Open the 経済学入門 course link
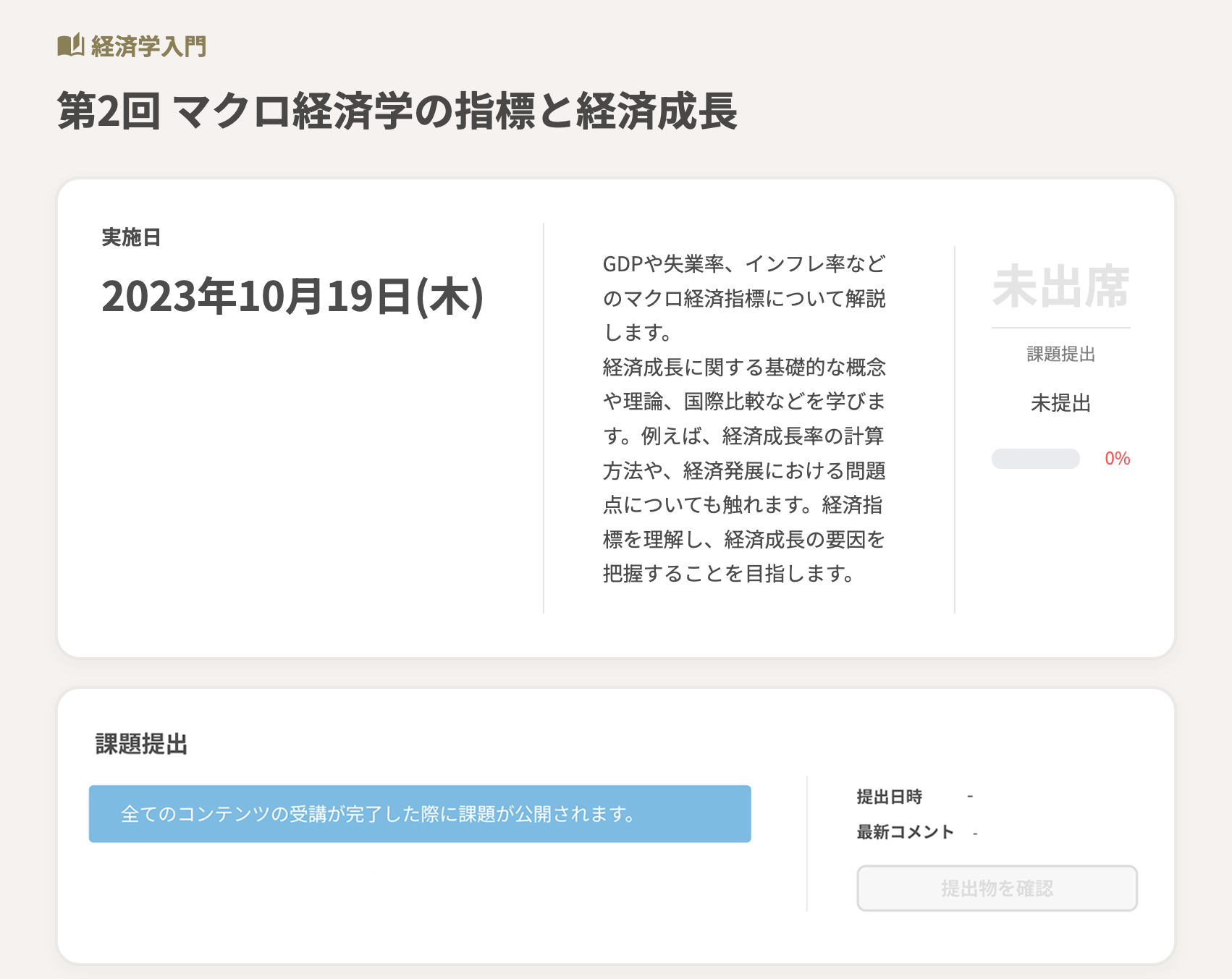This screenshot has height=979, width=1232. (148, 46)
